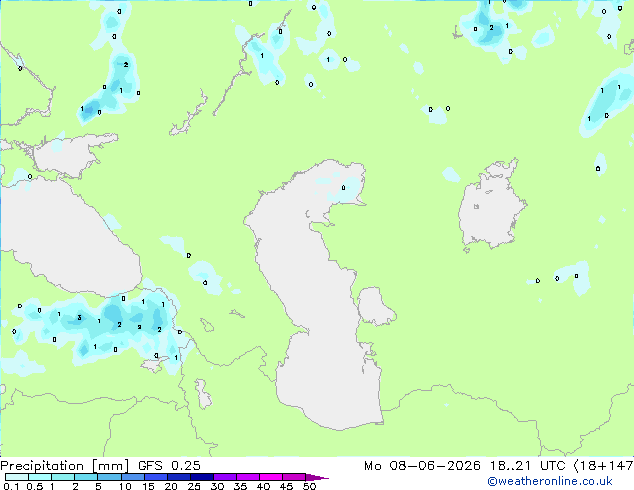Click the '25' legend scale label
Viewport: 634px width, 490px height.
pos(194,486)
